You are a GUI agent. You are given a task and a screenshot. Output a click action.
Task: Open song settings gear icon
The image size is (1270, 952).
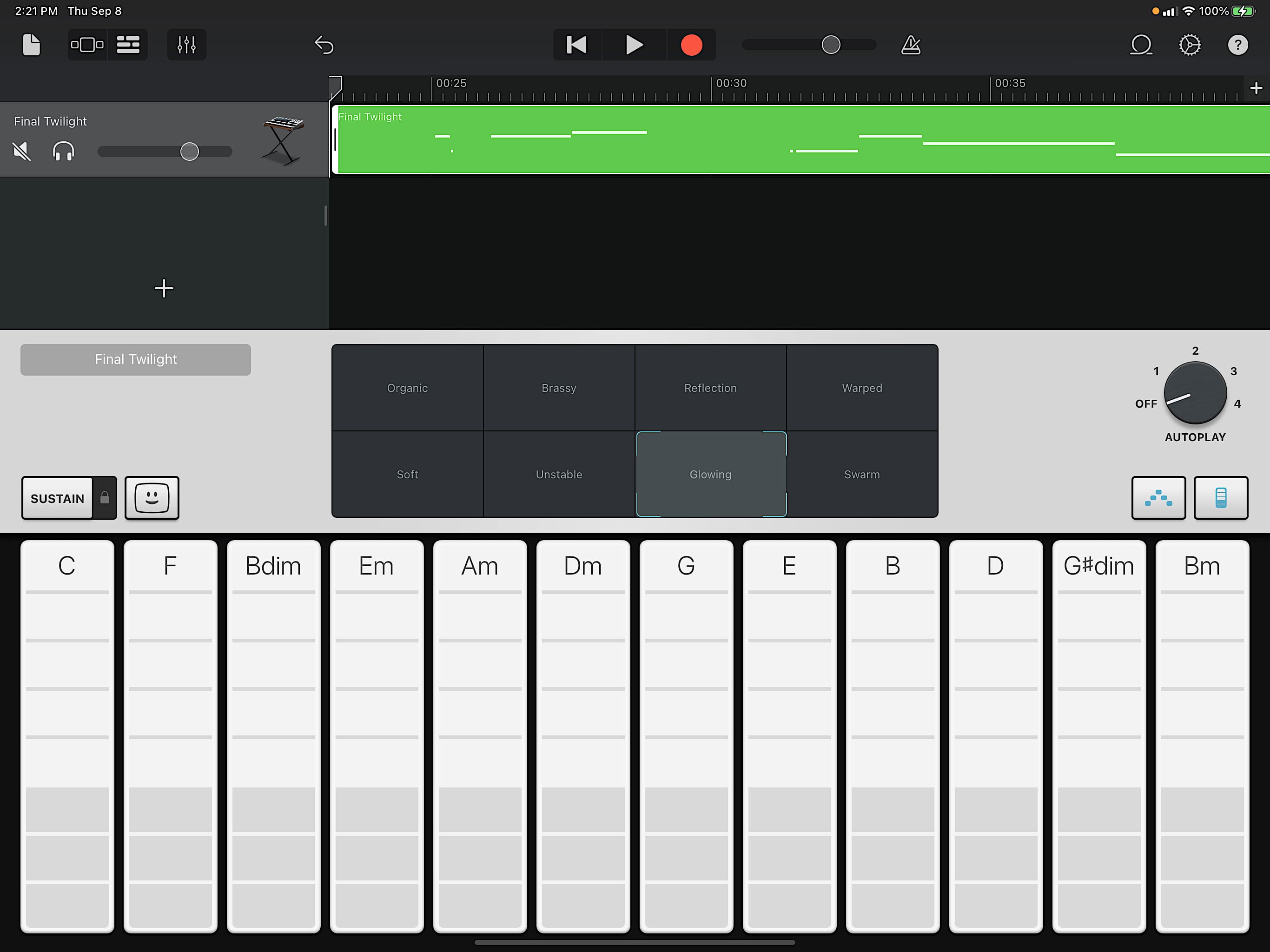click(x=1190, y=45)
